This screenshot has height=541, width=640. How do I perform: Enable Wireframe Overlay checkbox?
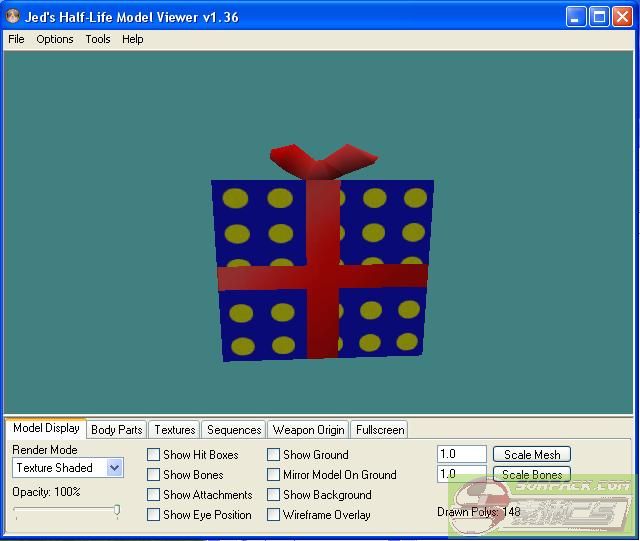click(274, 515)
